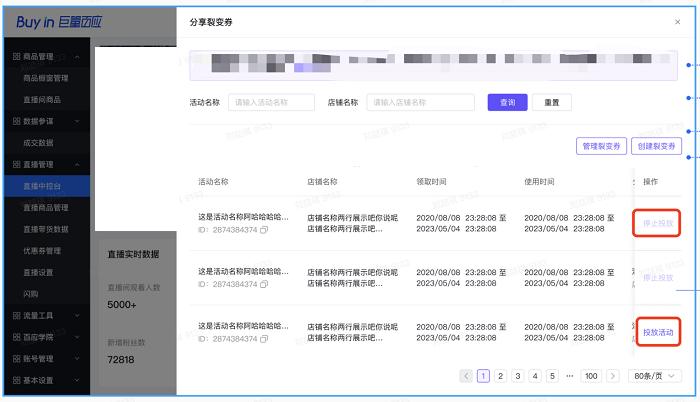Close the 分享裂变券 dialog
The image size is (700, 402).
coord(678,21)
